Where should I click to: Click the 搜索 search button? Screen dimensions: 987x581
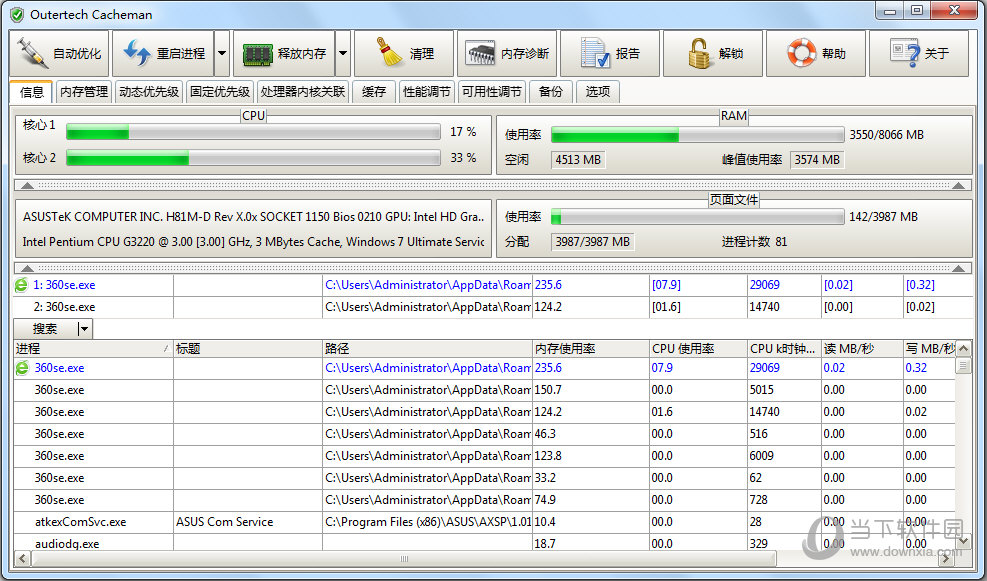pyautogui.click(x=45, y=329)
